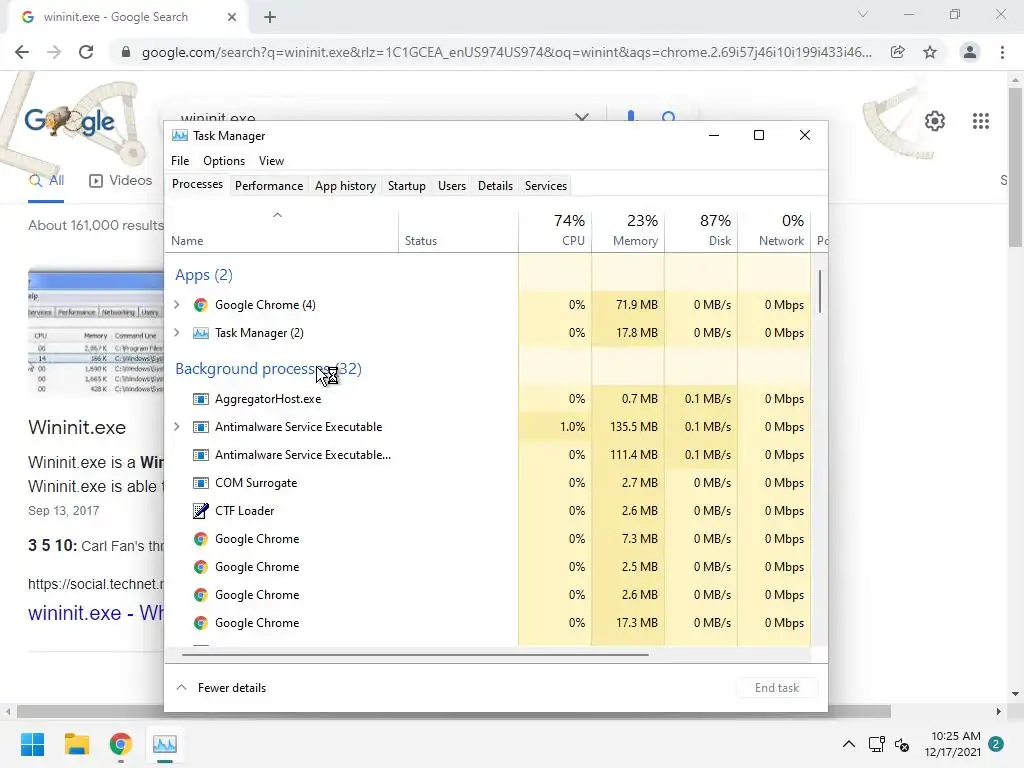Click Background processes (32) group heading
This screenshot has height=768, width=1024.
click(268, 369)
